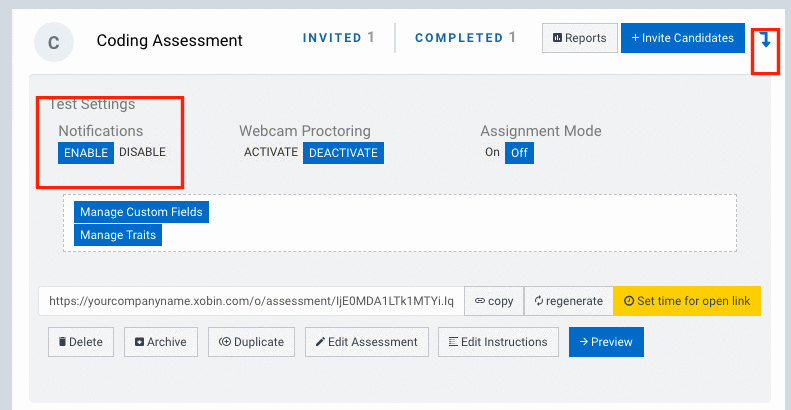Open Reports for Coding Assessment
Image resolution: width=791 pixels, height=410 pixels.
(x=580, y=38)
